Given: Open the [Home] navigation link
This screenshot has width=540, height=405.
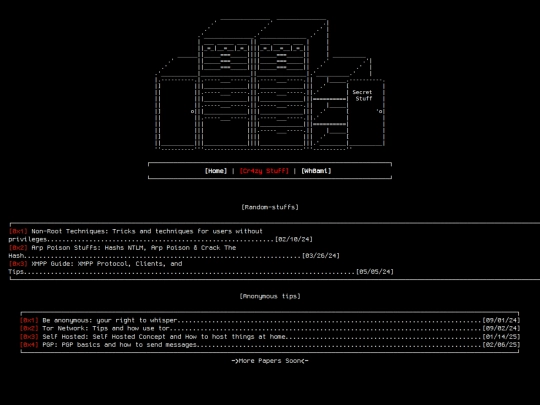Looking at the screenshot, I should 216,171.
